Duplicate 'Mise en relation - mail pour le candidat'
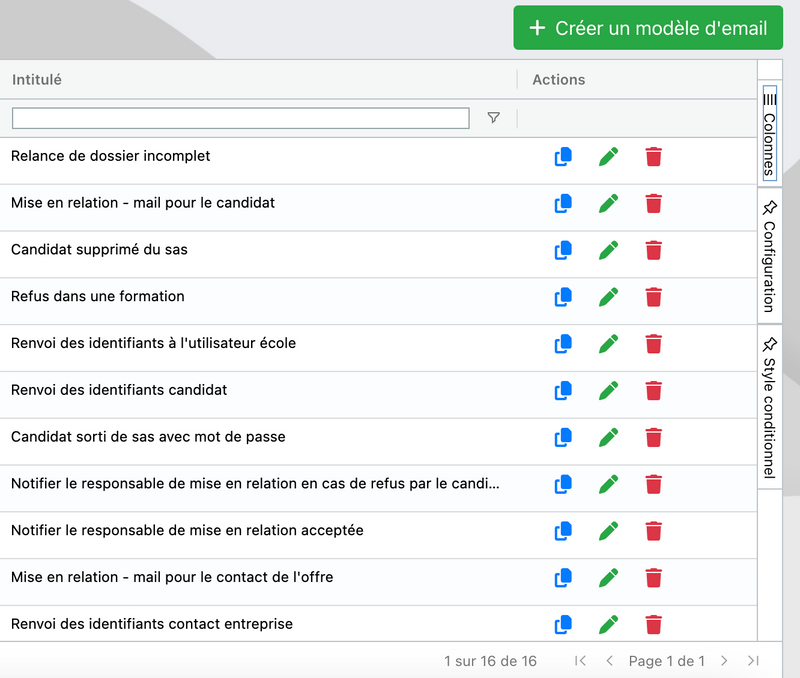 563,204
